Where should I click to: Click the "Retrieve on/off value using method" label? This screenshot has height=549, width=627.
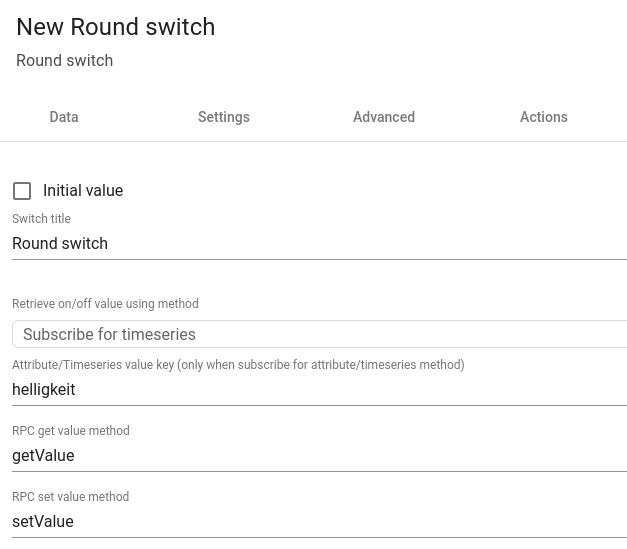tap(105, 304)
